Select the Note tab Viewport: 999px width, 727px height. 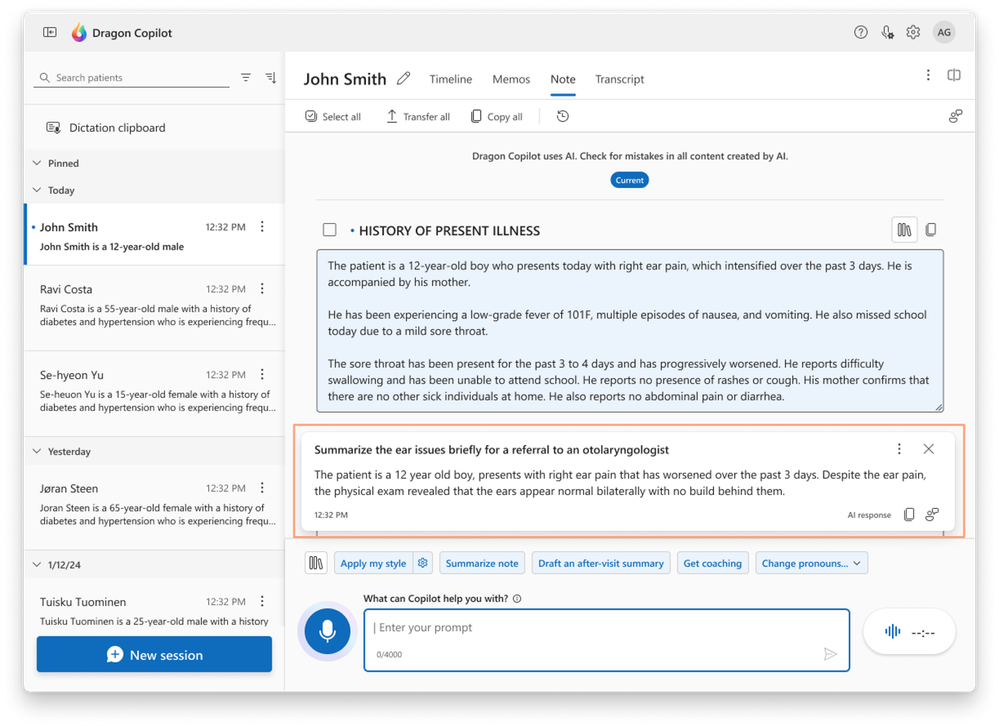tap(563, 79)
